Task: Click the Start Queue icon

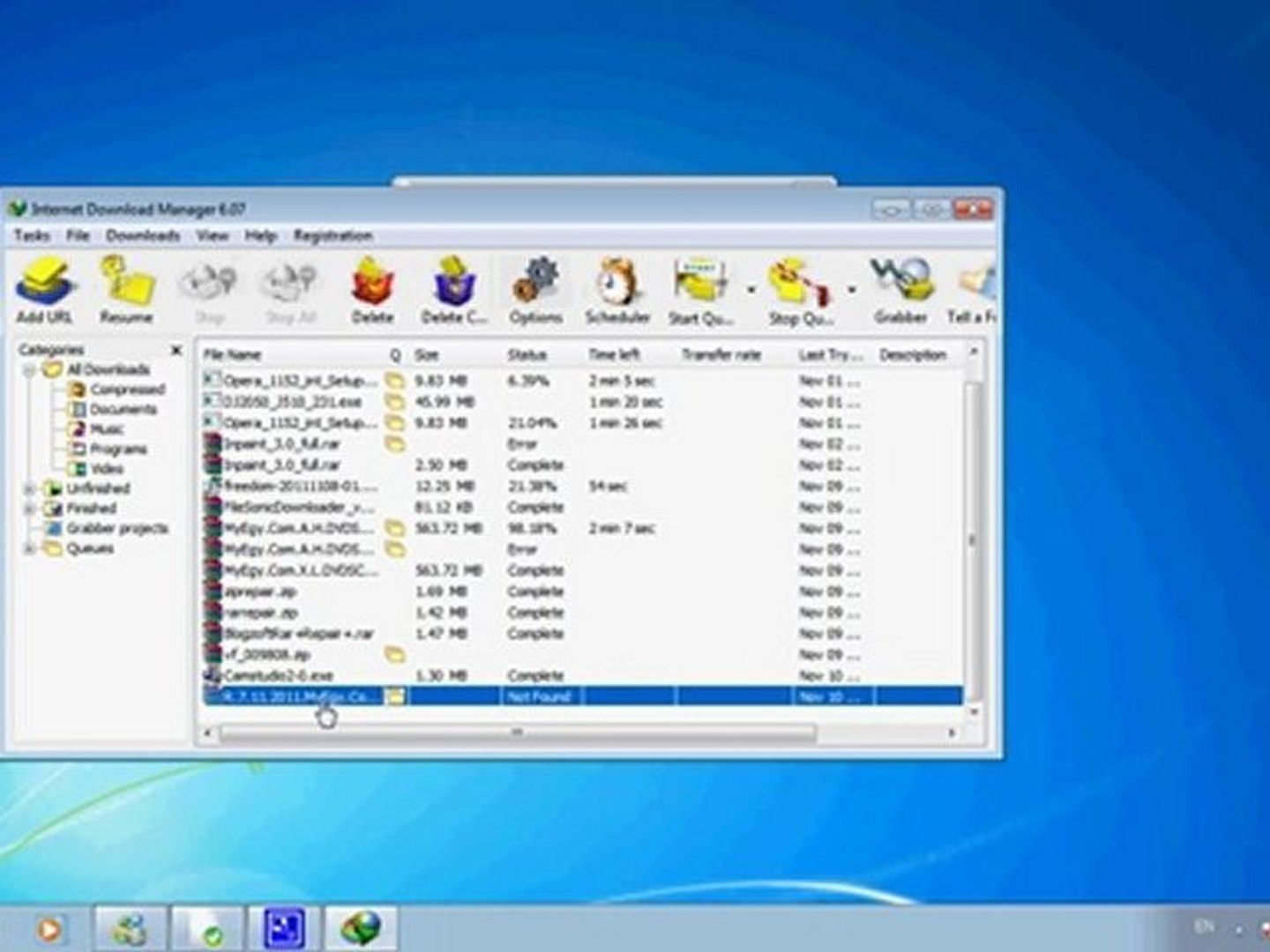Action: 701,291
